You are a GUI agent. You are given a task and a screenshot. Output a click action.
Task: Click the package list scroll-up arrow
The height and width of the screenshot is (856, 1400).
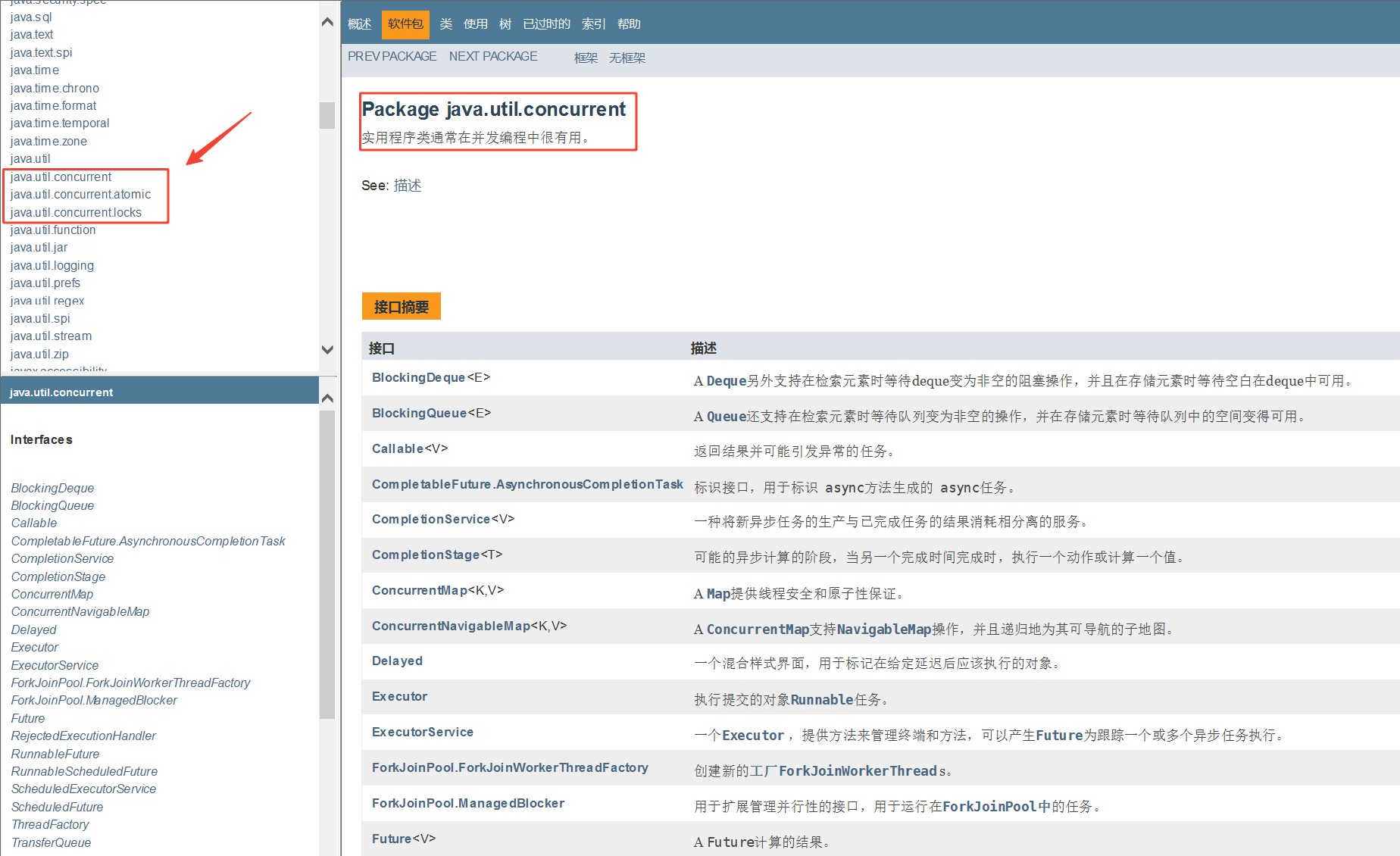point(327,22)
